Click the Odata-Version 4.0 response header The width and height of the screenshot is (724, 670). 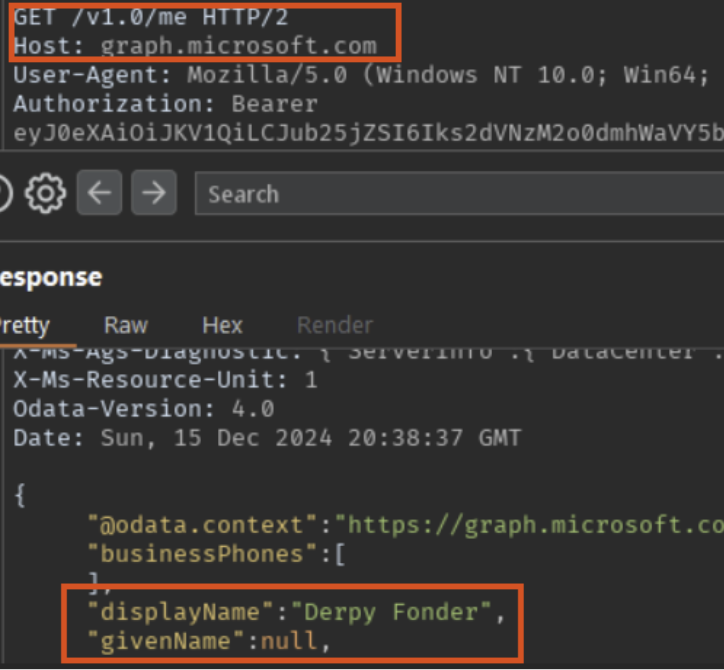click(x=143, y=409)
